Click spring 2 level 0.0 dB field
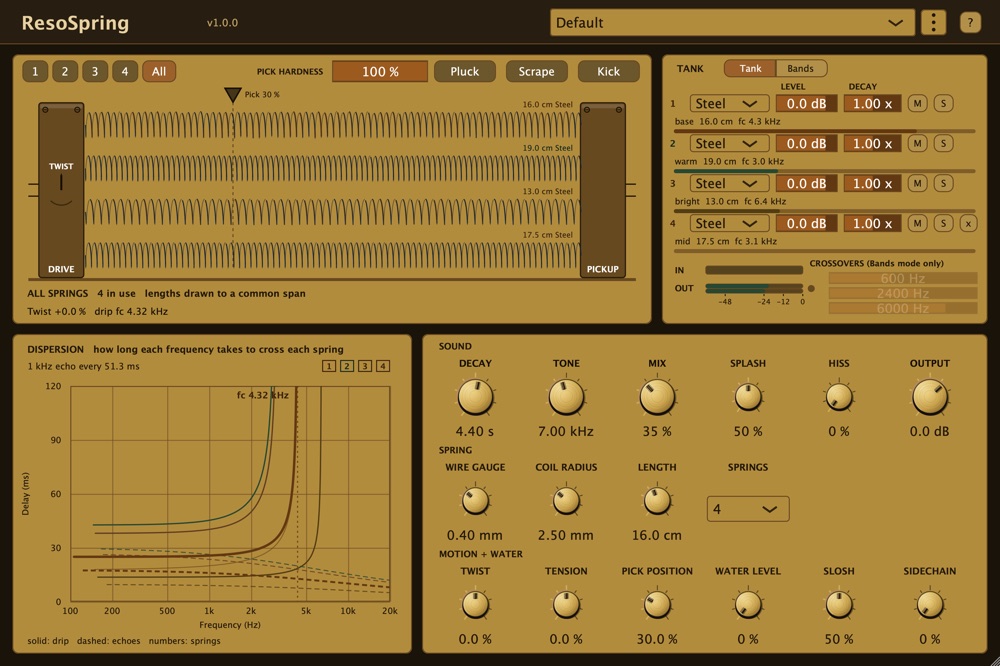Screen dimensions: 1000x666 pos(806,144)
